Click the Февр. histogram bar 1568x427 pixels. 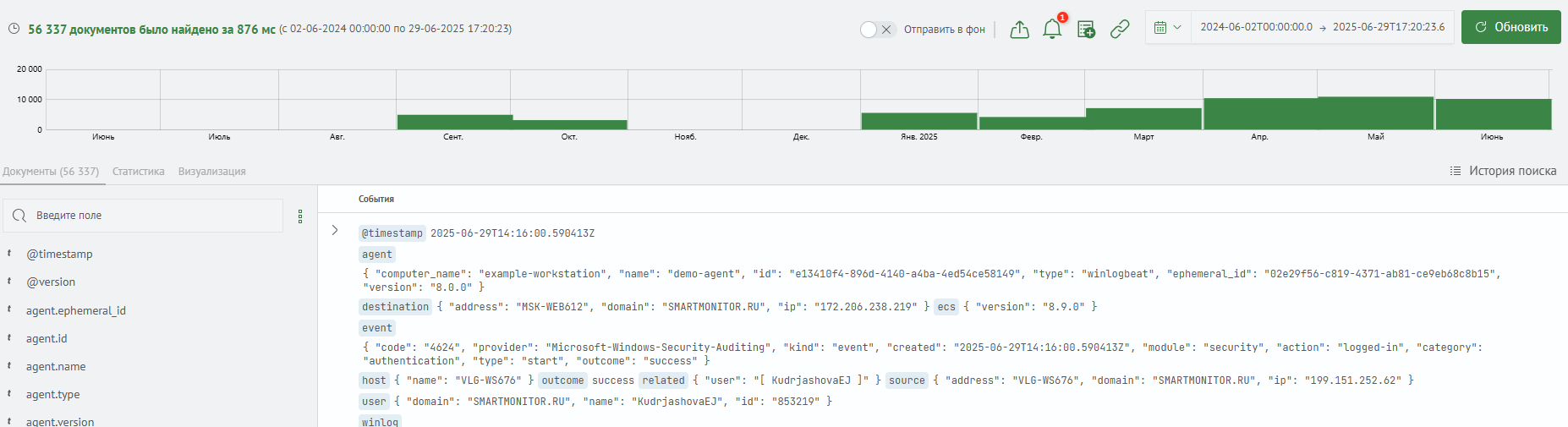pyautogui.click(x=1032, y=123)
